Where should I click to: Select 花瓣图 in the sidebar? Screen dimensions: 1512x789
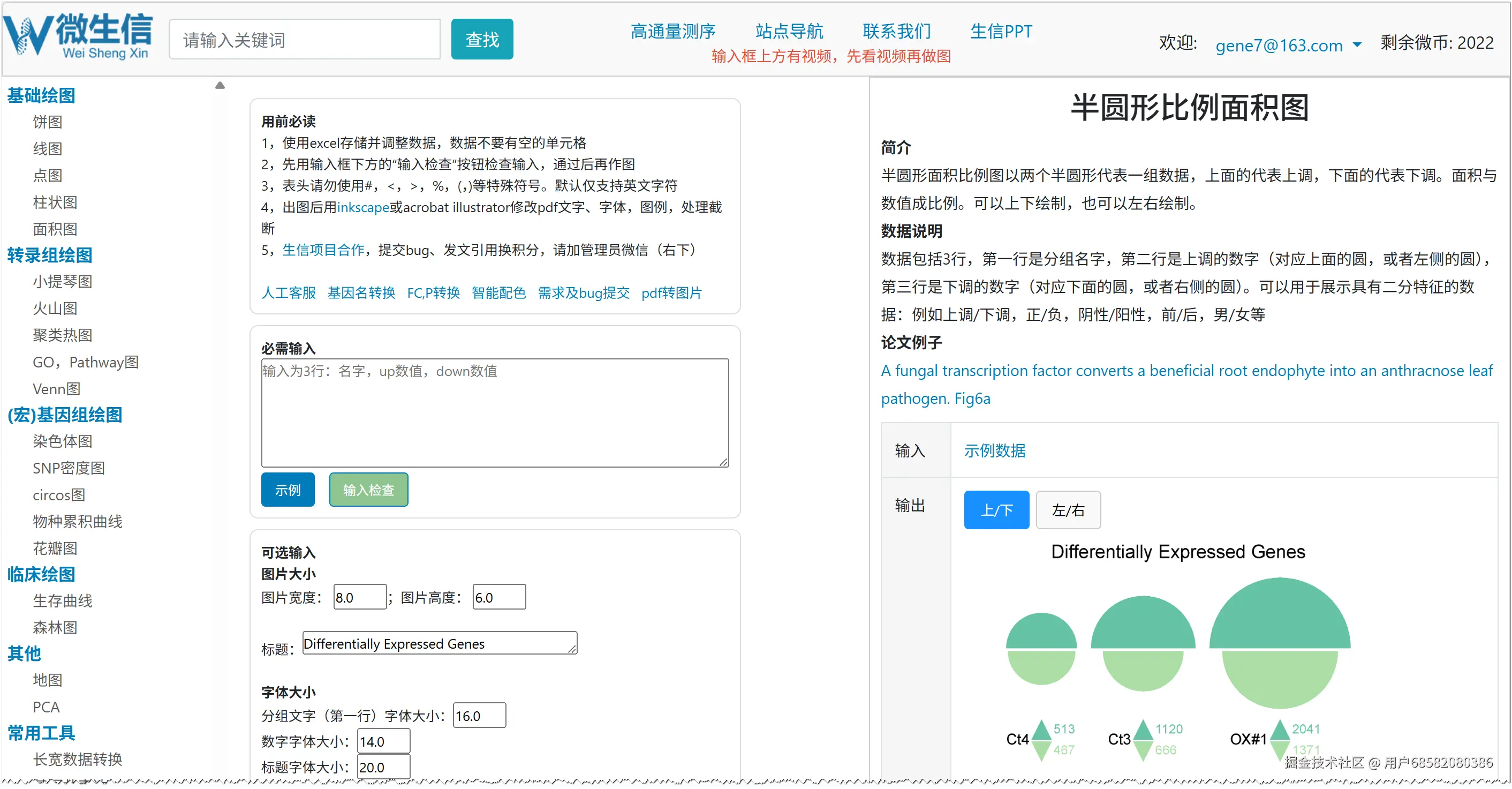(55, 548)
